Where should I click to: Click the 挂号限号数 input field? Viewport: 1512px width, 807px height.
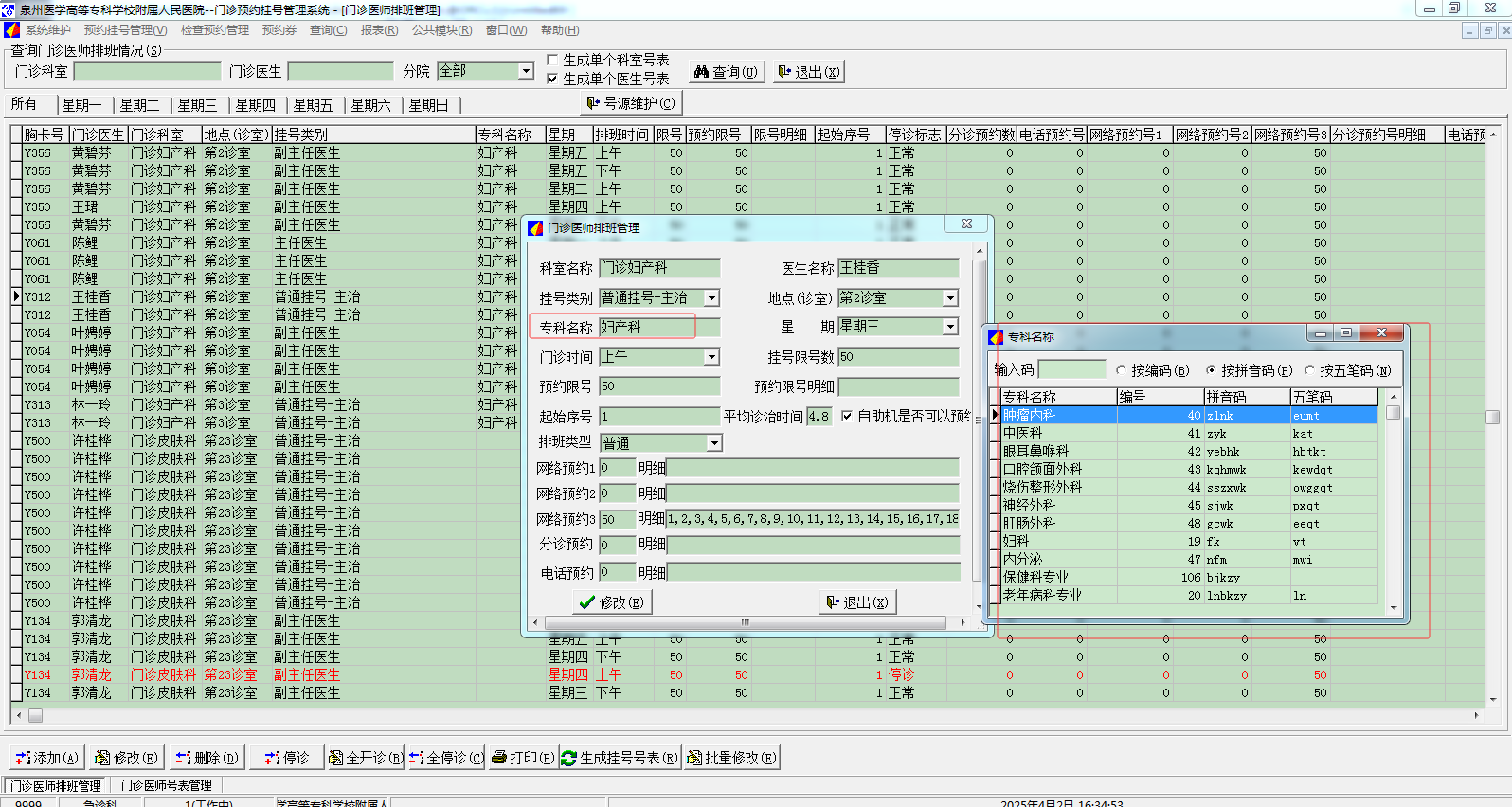[898, 357]
